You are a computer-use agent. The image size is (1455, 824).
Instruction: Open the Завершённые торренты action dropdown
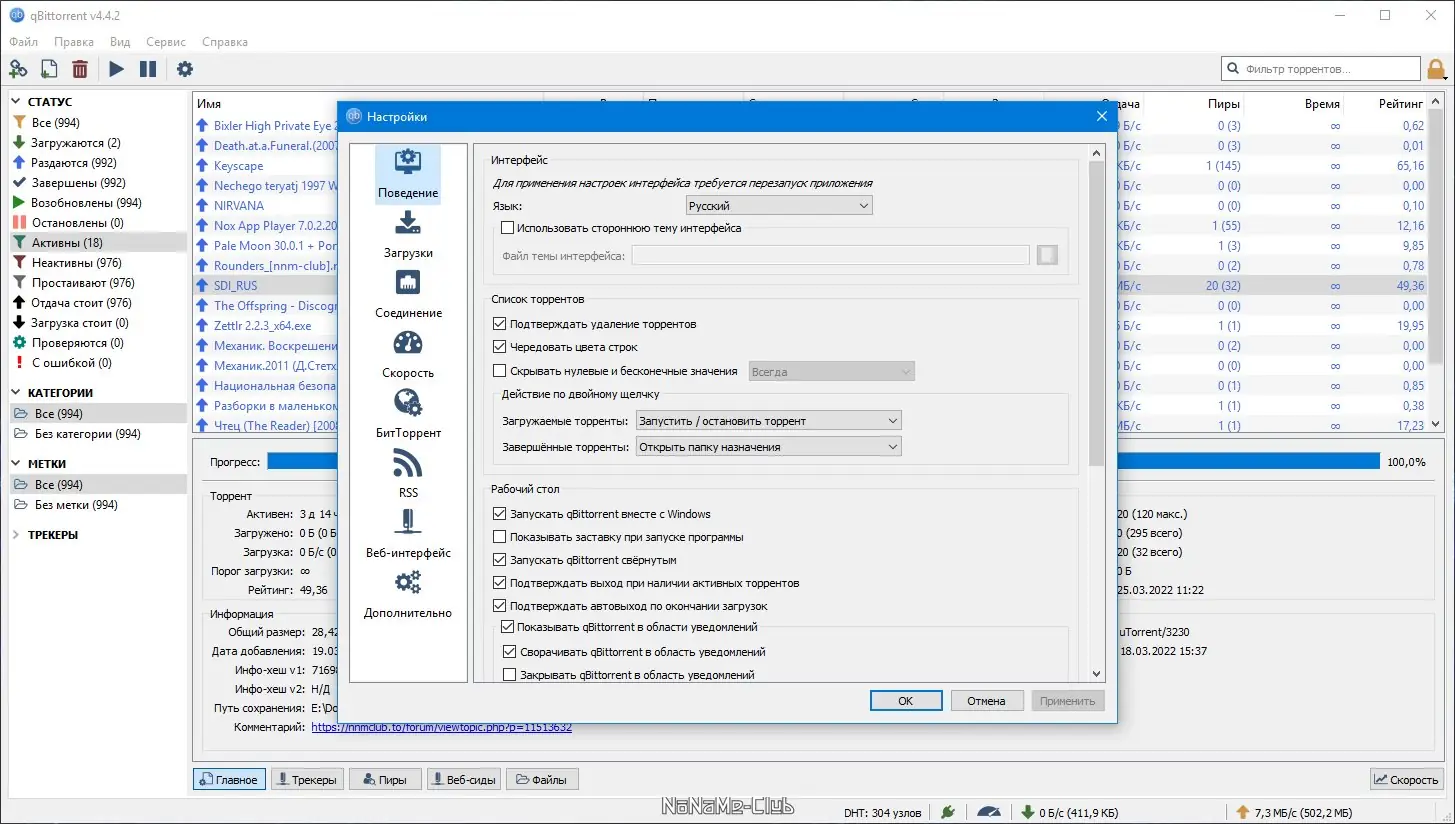768,447
